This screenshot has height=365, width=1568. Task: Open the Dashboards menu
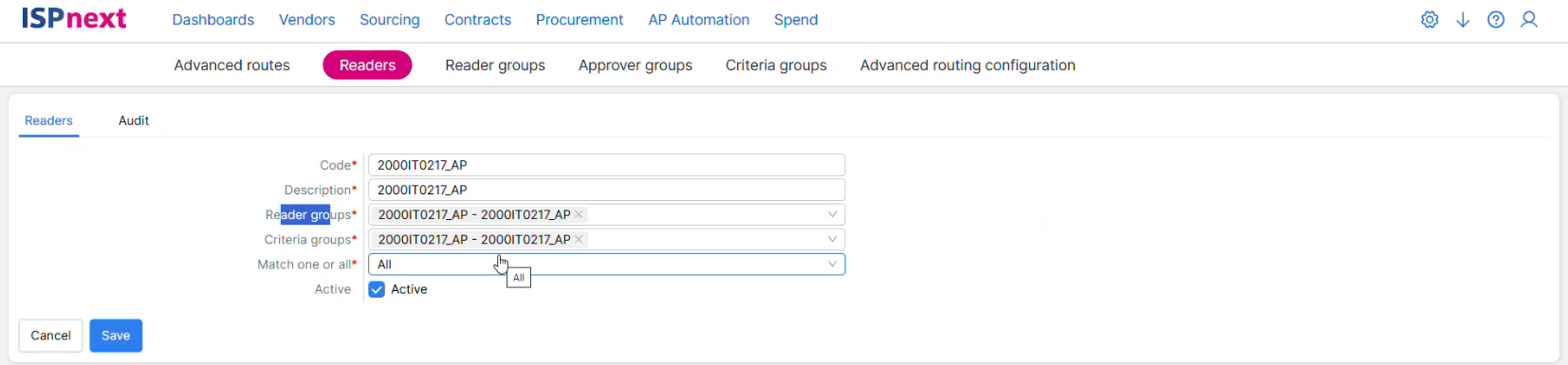[213, 20]
